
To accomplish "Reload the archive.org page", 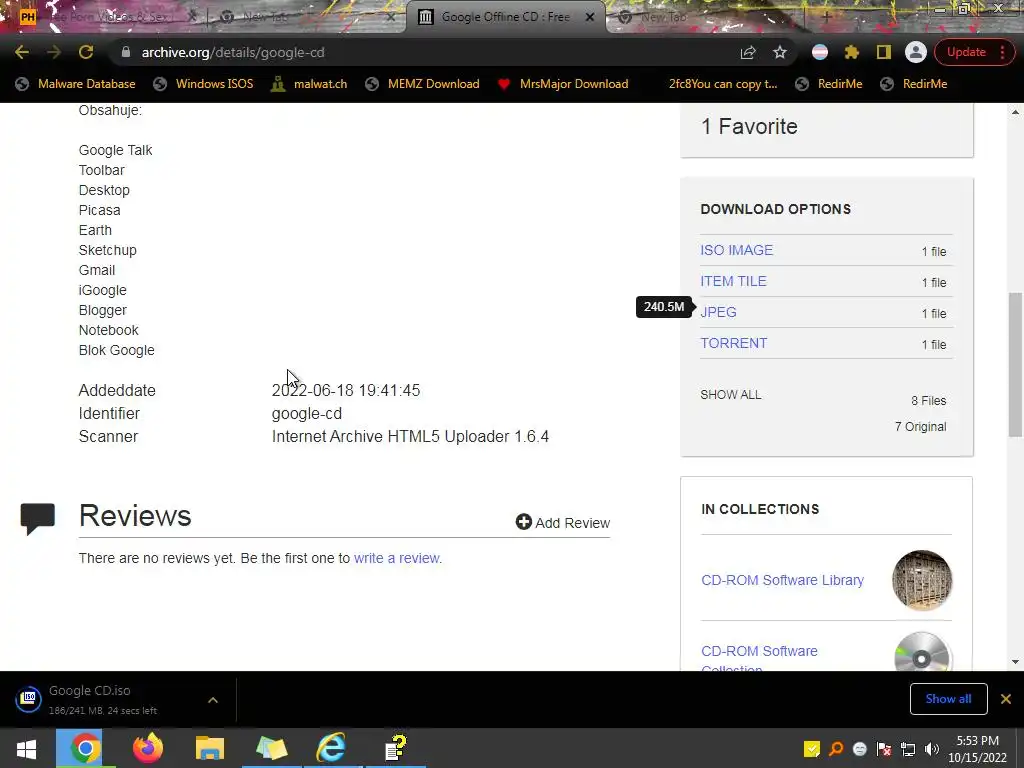I will pos(86,52).
